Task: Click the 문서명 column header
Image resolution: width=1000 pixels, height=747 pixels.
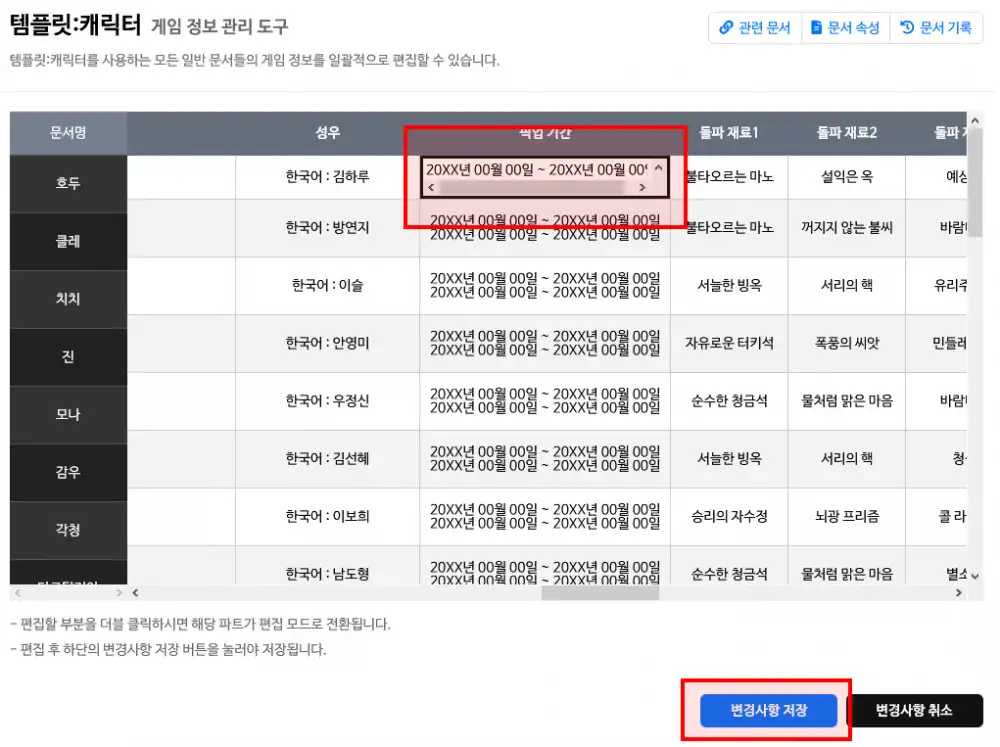Action: (x=68, y=133)
